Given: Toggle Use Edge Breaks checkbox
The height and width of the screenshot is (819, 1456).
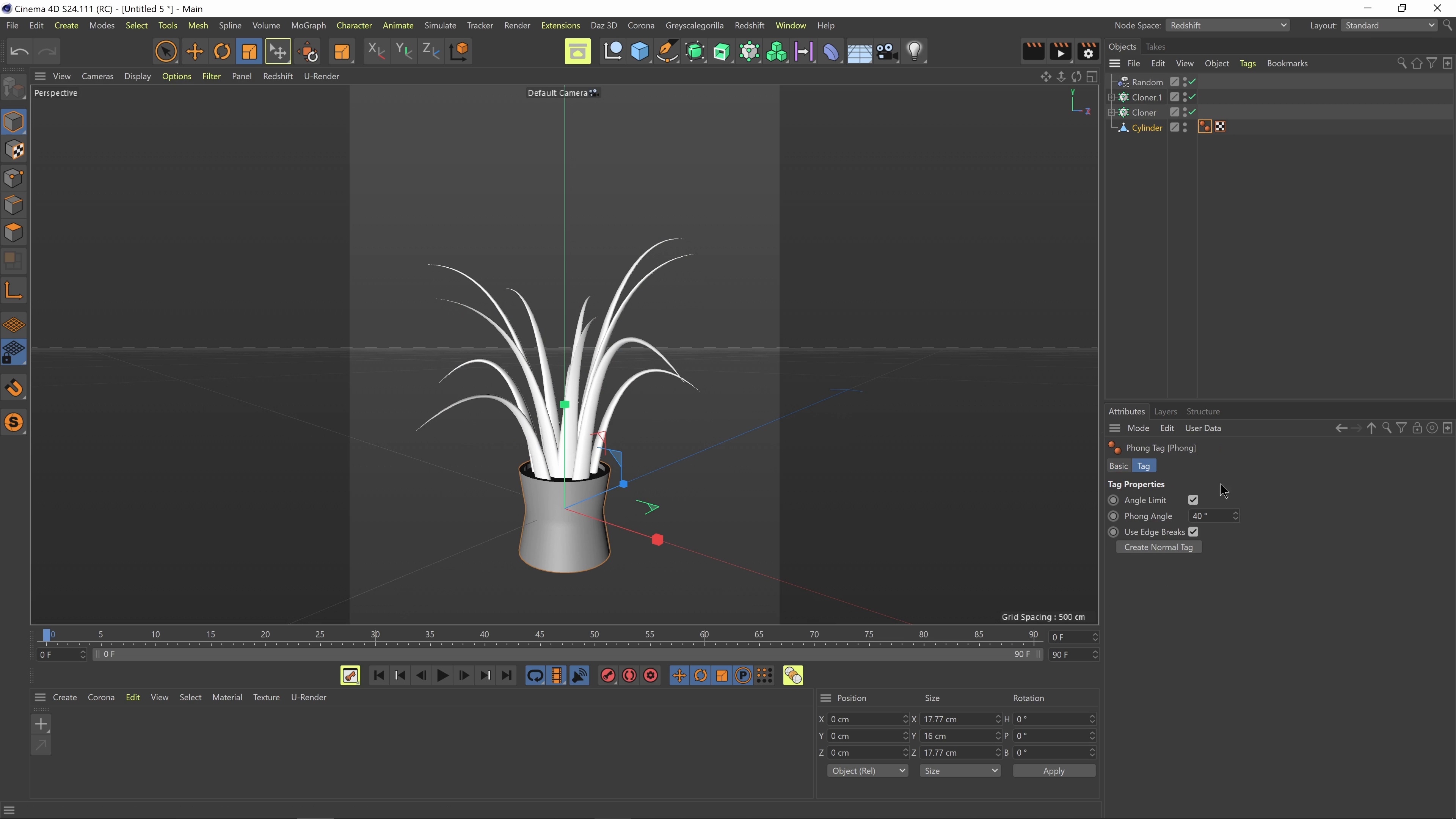Looking at the screenshot, I should click(x=1193, y=532).
